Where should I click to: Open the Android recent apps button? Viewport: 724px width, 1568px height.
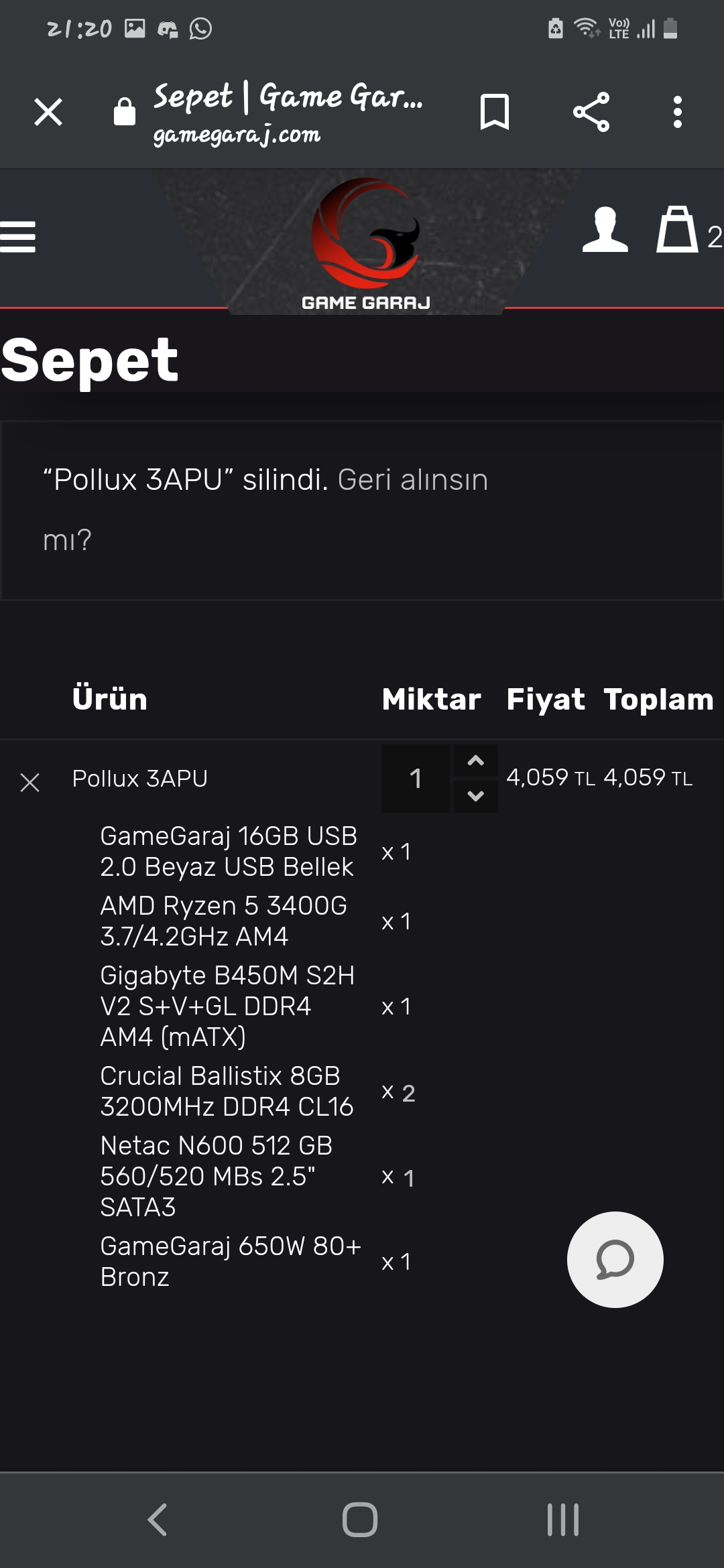[x=562, y=1519]
